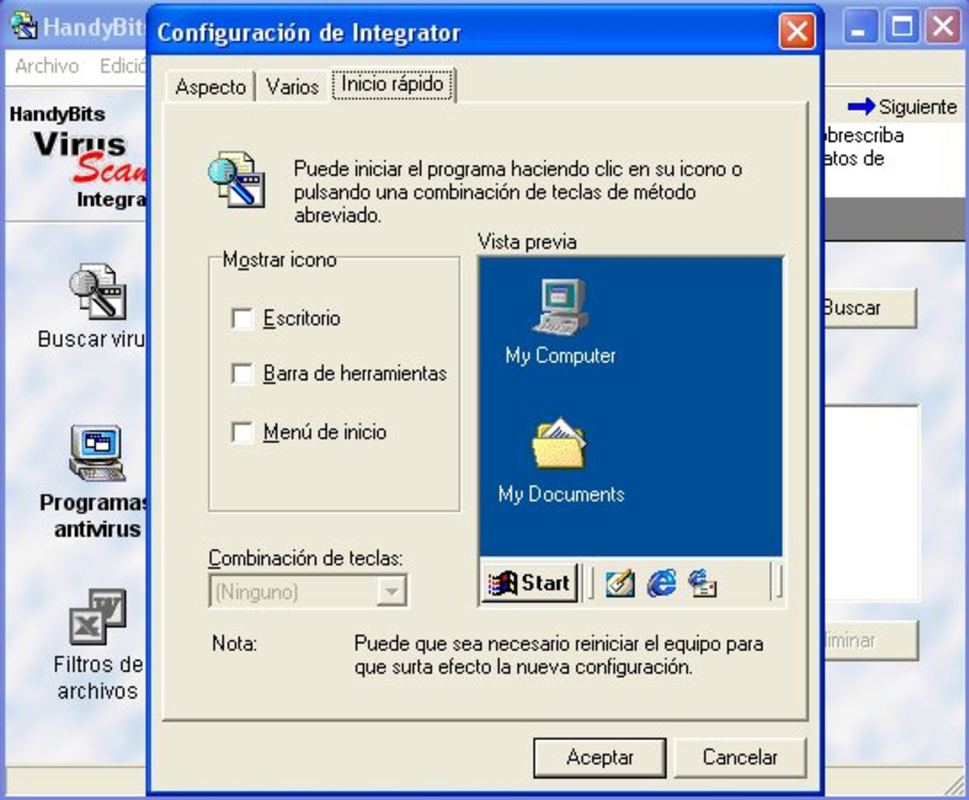The height and width of the screenshot is (800, 969).
Task: Open Programas antivirus icon in HandyBits sidebar
Action: point(97,453)
